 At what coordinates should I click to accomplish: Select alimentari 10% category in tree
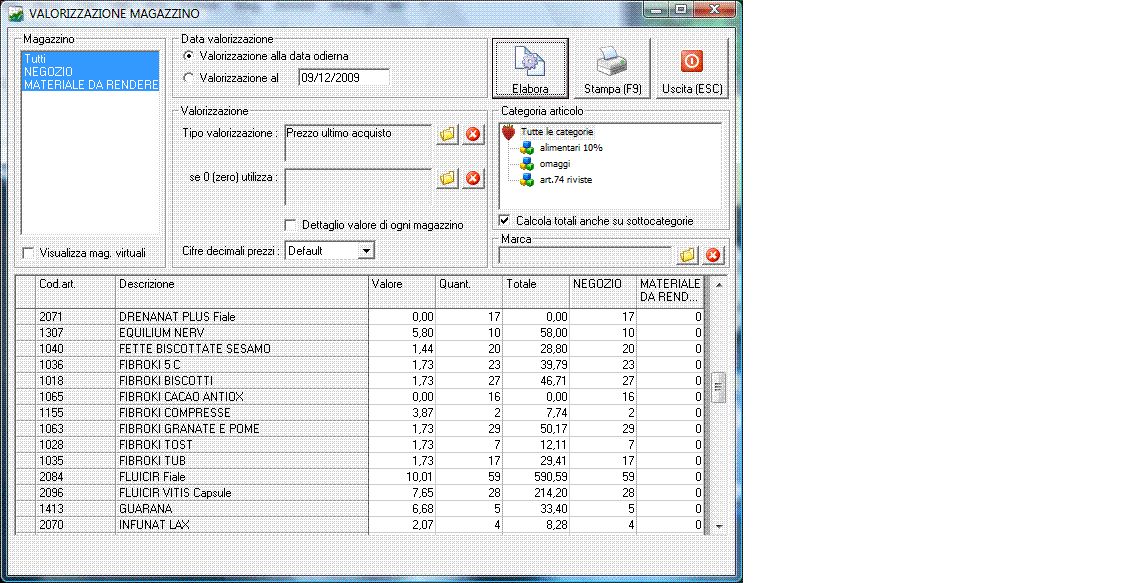pyautogui.click(x=571, y=147)
